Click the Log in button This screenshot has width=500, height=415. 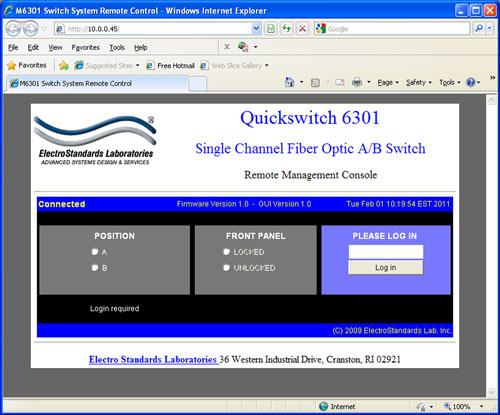tap(386, 267)
